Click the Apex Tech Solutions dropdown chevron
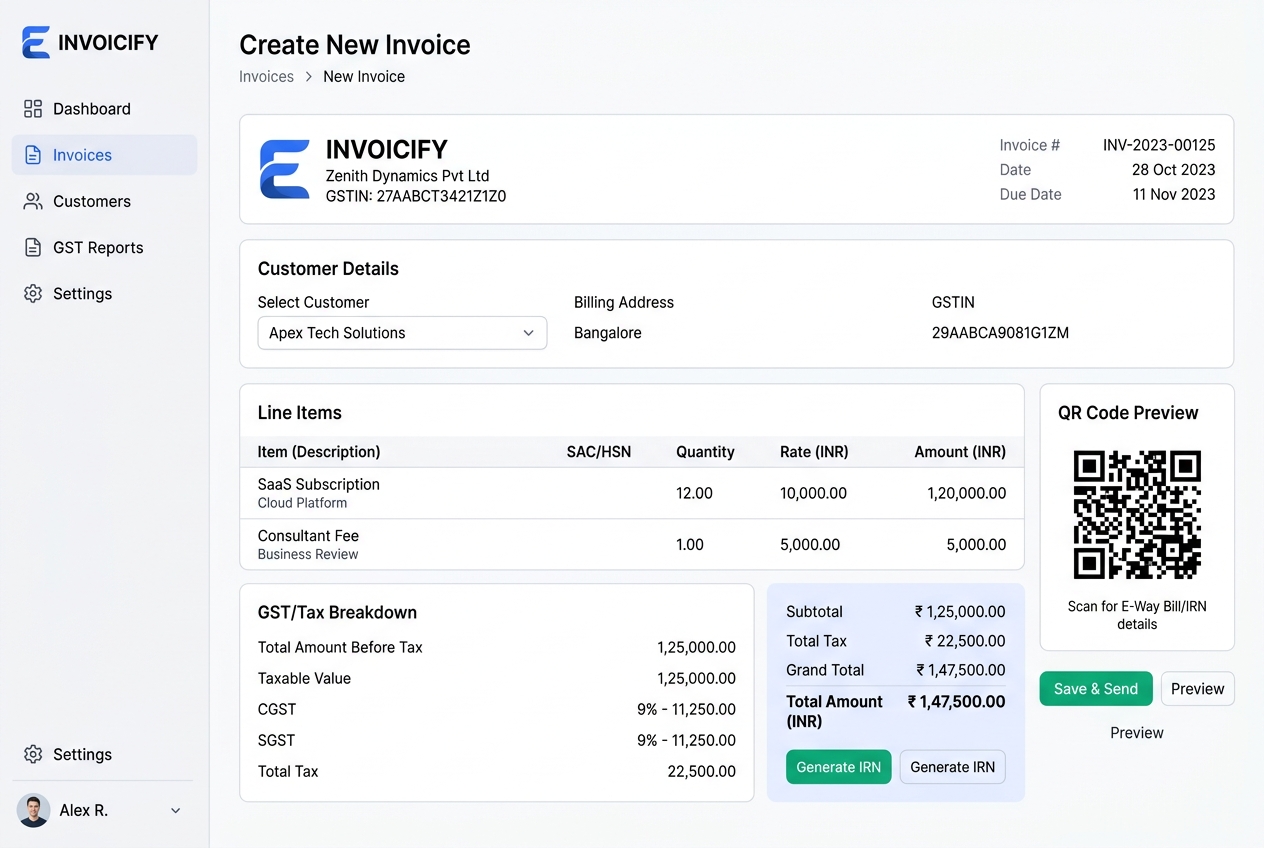1264x848 pixels. coord(528,333)
